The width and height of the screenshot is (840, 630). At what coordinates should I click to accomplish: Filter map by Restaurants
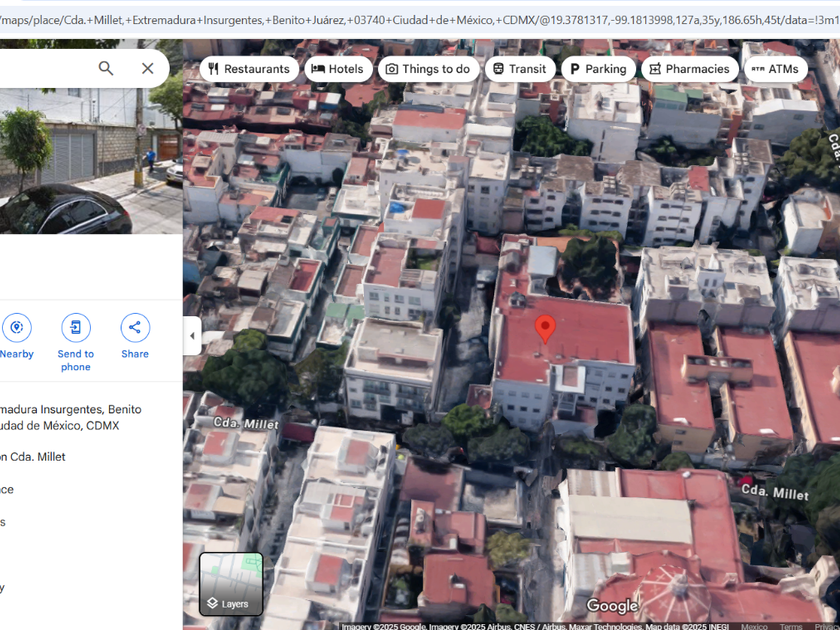point(249,69)
